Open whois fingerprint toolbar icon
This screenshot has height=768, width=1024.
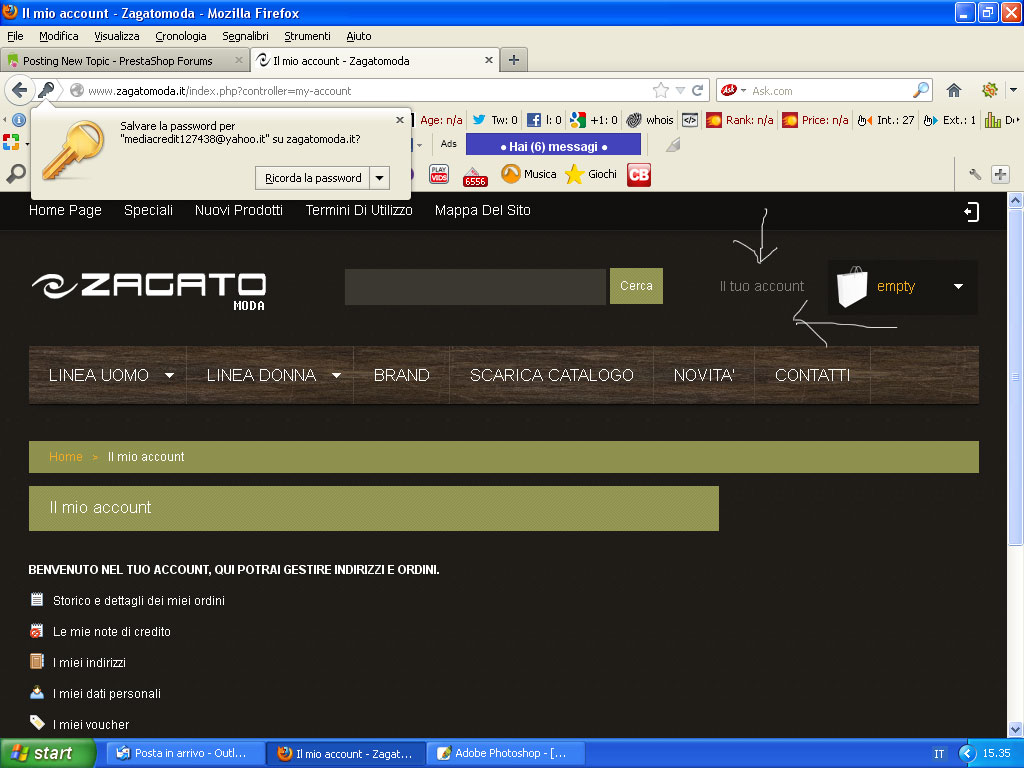(x=633, y=120)
